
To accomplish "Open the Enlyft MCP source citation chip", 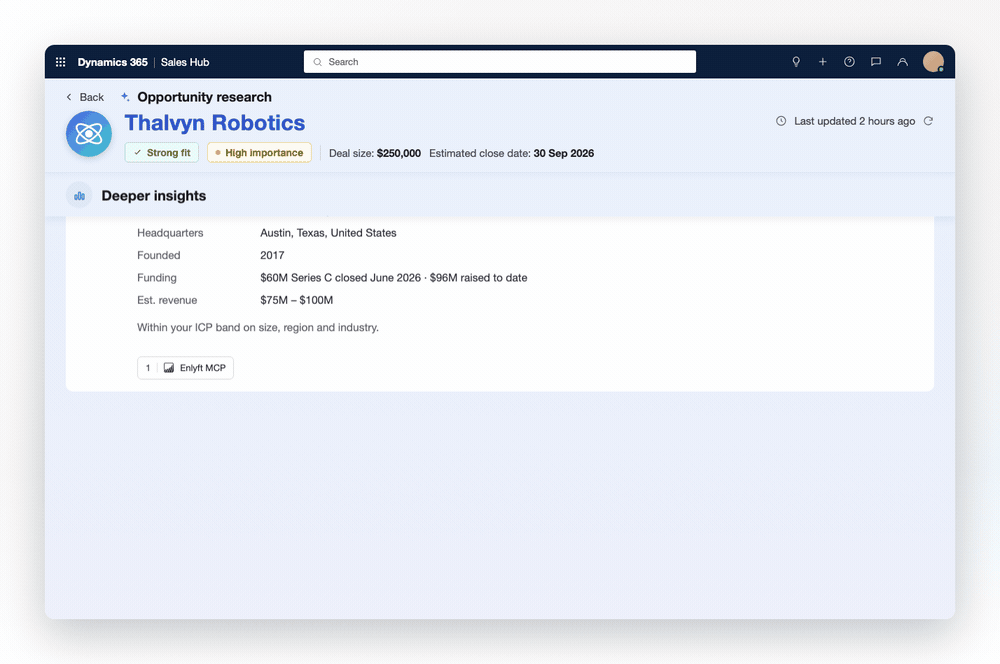I will coord(185,368).
